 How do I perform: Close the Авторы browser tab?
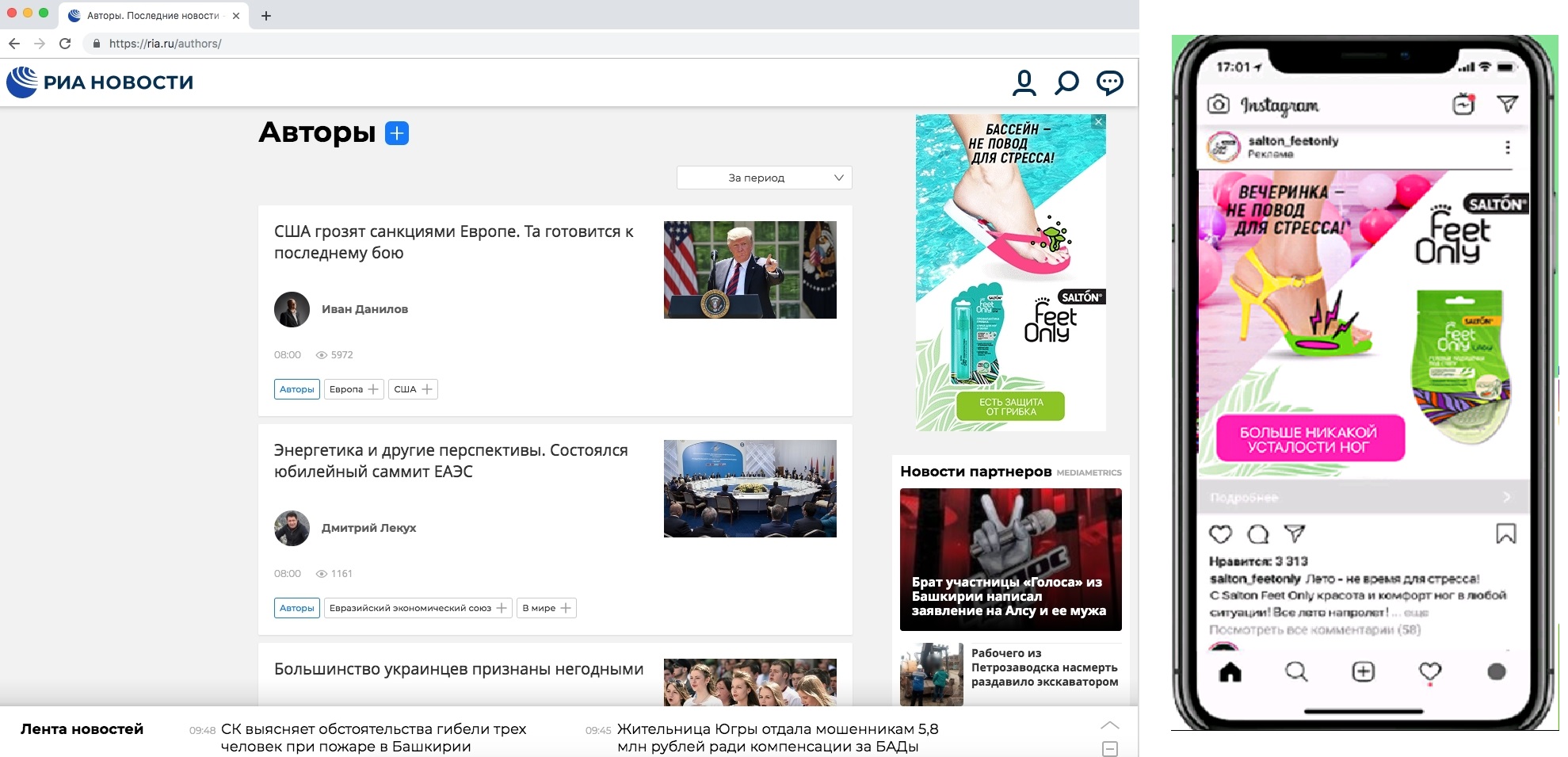pos(236,16)
